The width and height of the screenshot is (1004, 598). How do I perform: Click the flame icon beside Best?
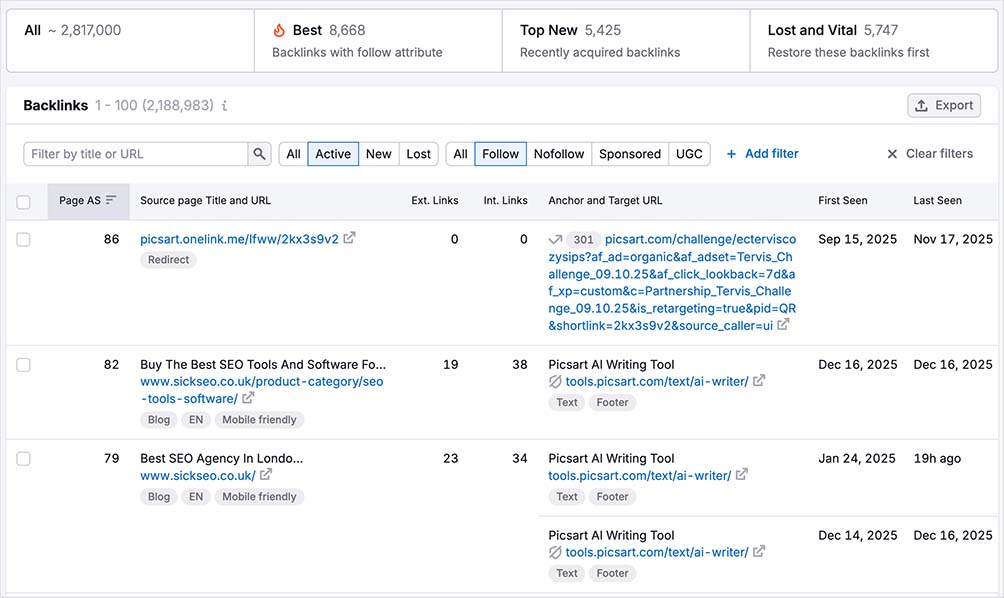(279, 30)
